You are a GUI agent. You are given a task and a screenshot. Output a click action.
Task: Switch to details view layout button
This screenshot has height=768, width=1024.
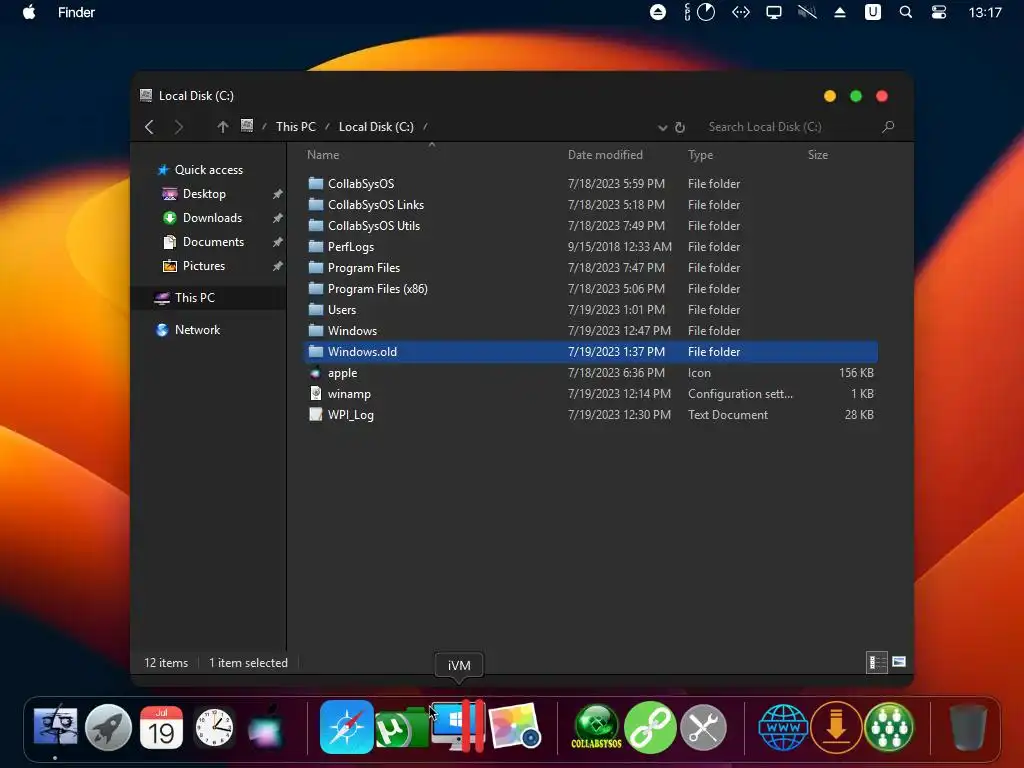(876, 662)
